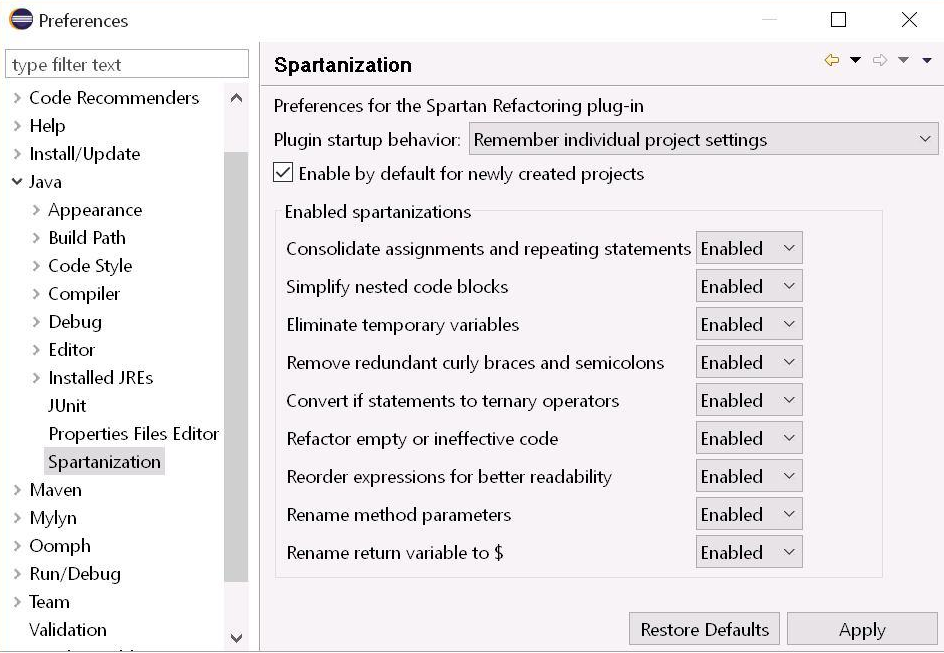Open the preferences view menu triangle
This screenshot has width=944, height=653.
tap(927, 61)
